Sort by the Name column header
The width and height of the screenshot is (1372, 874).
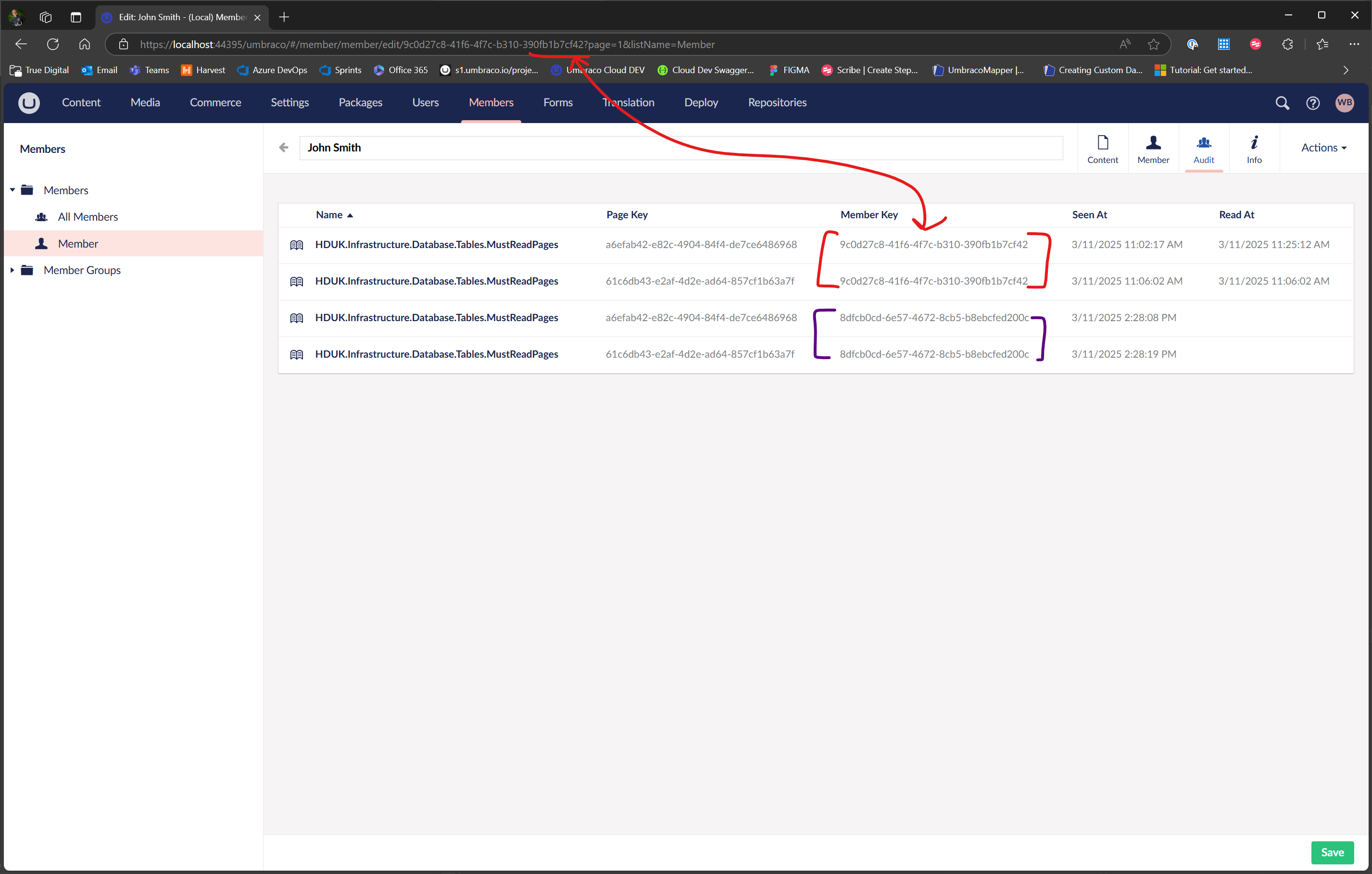334,215
